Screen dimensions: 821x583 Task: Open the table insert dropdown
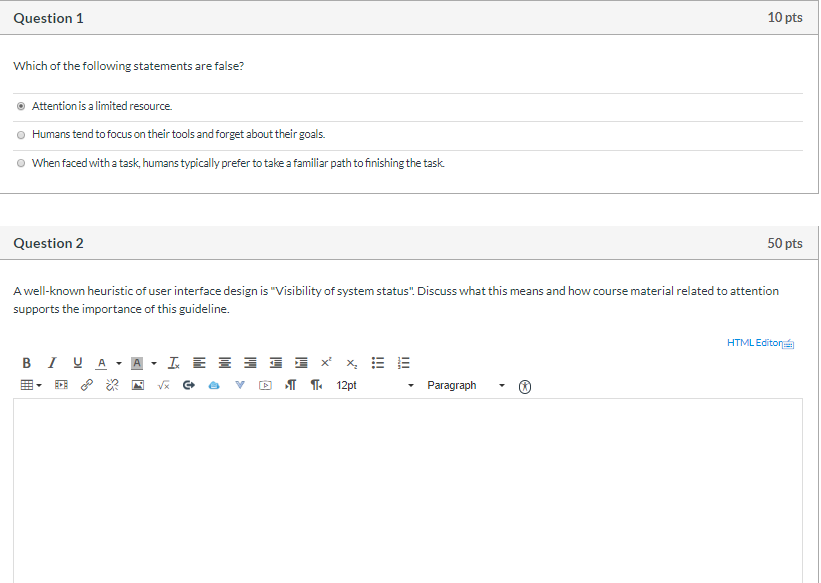(x=31, y=385)
